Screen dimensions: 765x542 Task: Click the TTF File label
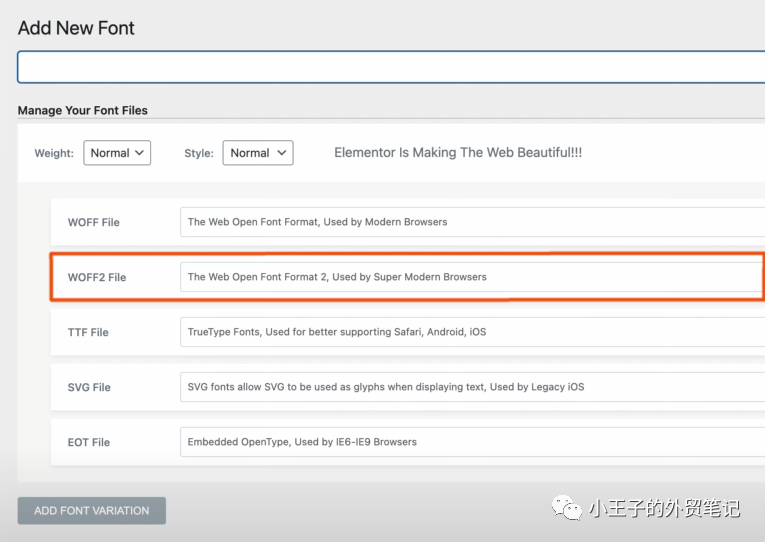[88, 332]
